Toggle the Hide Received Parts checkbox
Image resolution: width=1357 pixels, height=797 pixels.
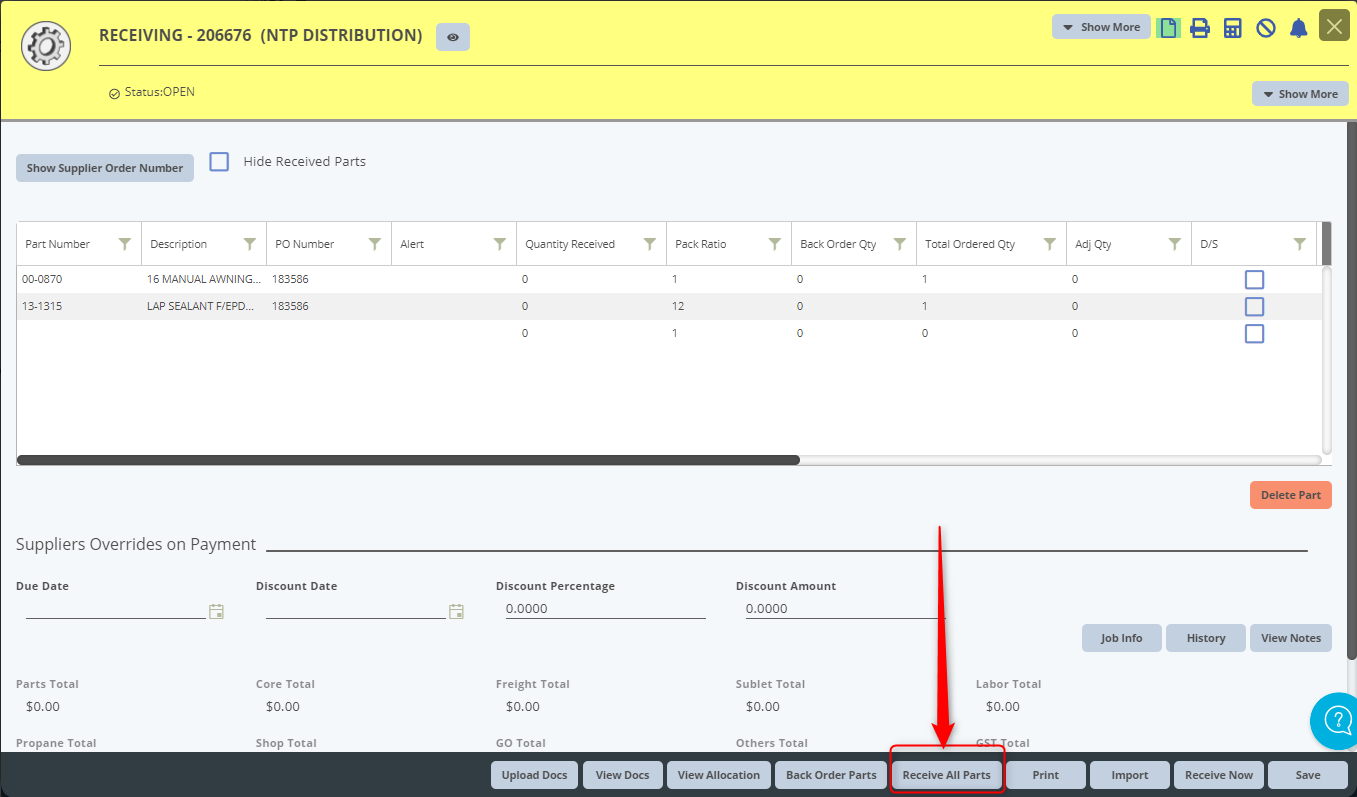tap(219, 162)
